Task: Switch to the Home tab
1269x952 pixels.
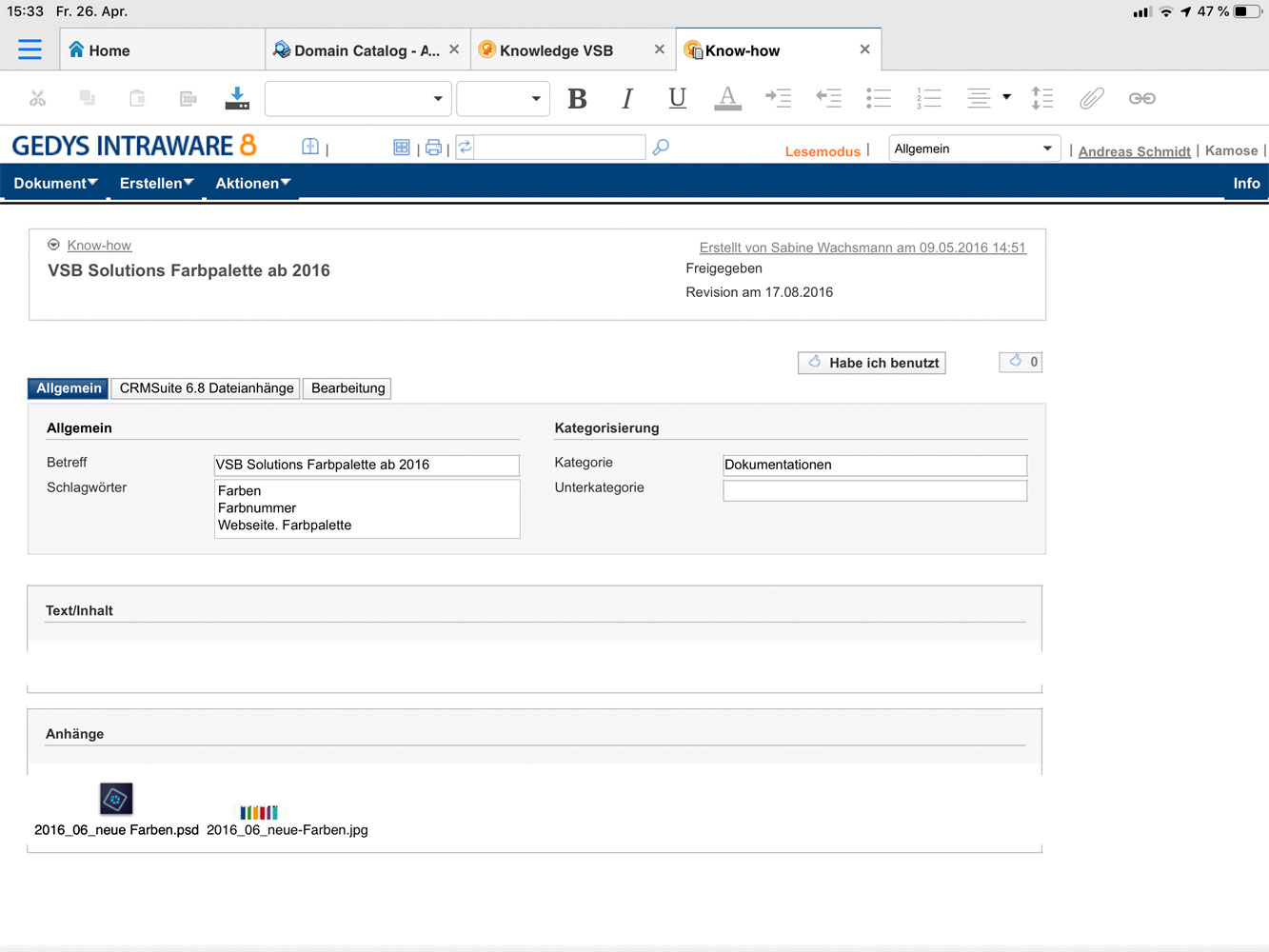Action: click(162, 50)
